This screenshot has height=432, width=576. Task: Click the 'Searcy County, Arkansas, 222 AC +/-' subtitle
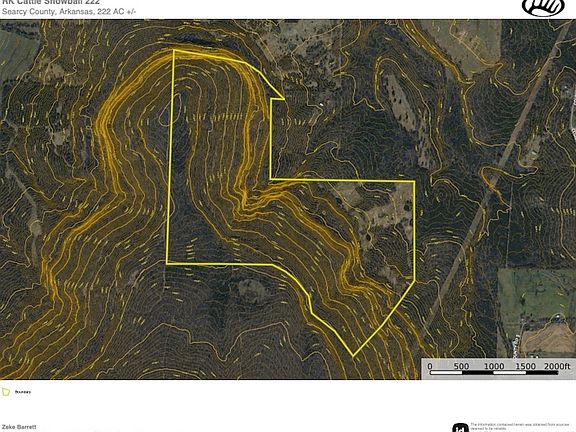pos(69,11)
